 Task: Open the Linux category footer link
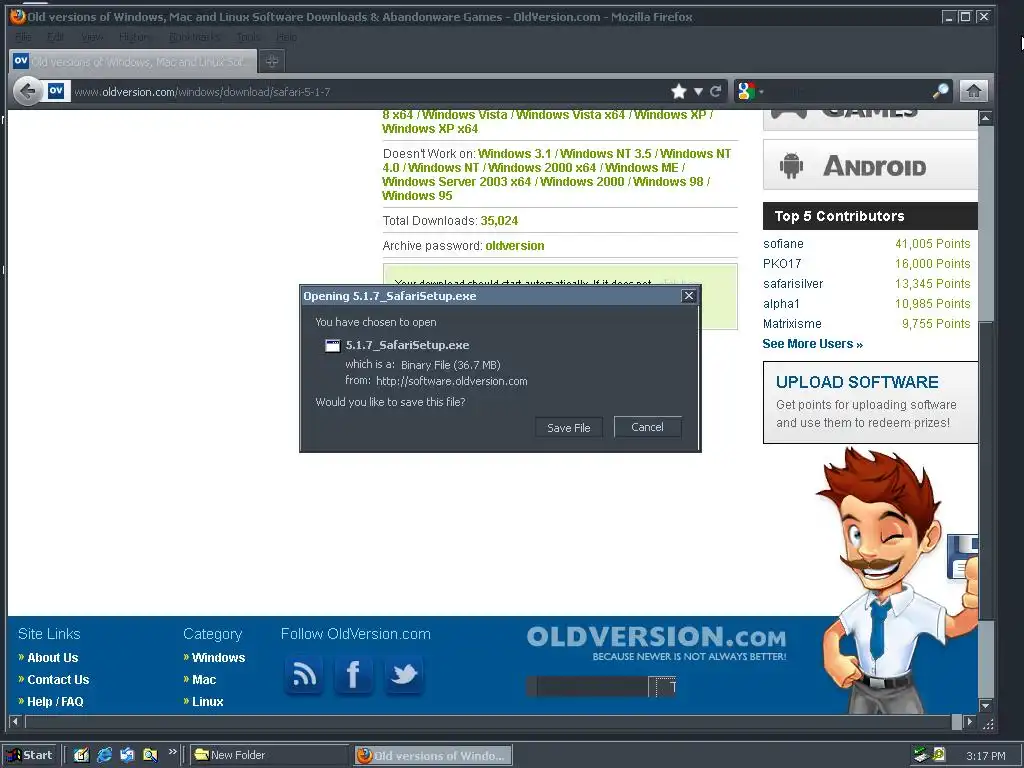[208, 702]
